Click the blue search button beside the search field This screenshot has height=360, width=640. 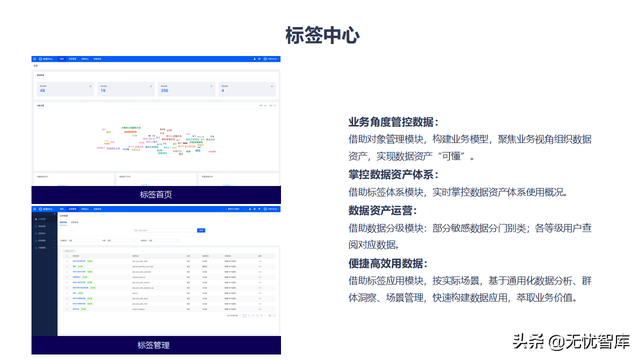pyautogui.click(x=201, y=231)
